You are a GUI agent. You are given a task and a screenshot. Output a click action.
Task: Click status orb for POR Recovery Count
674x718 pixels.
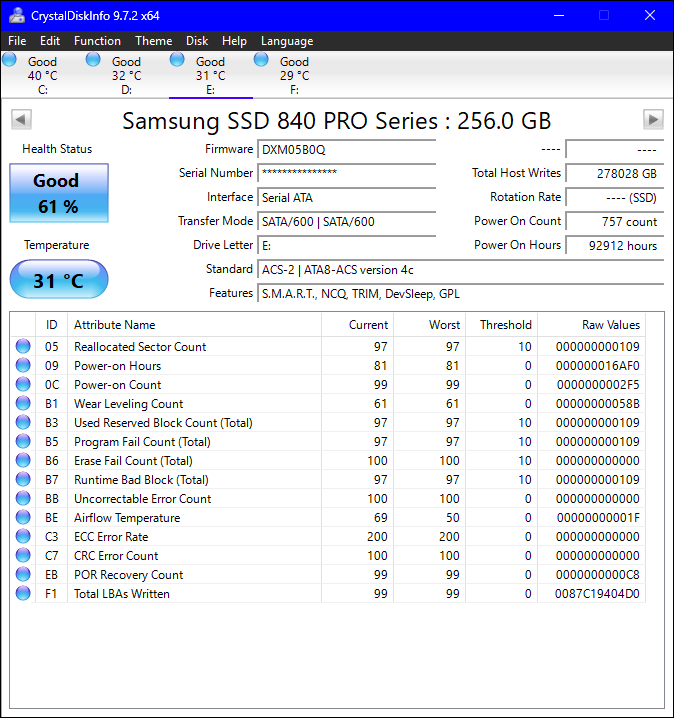(23, 574)
